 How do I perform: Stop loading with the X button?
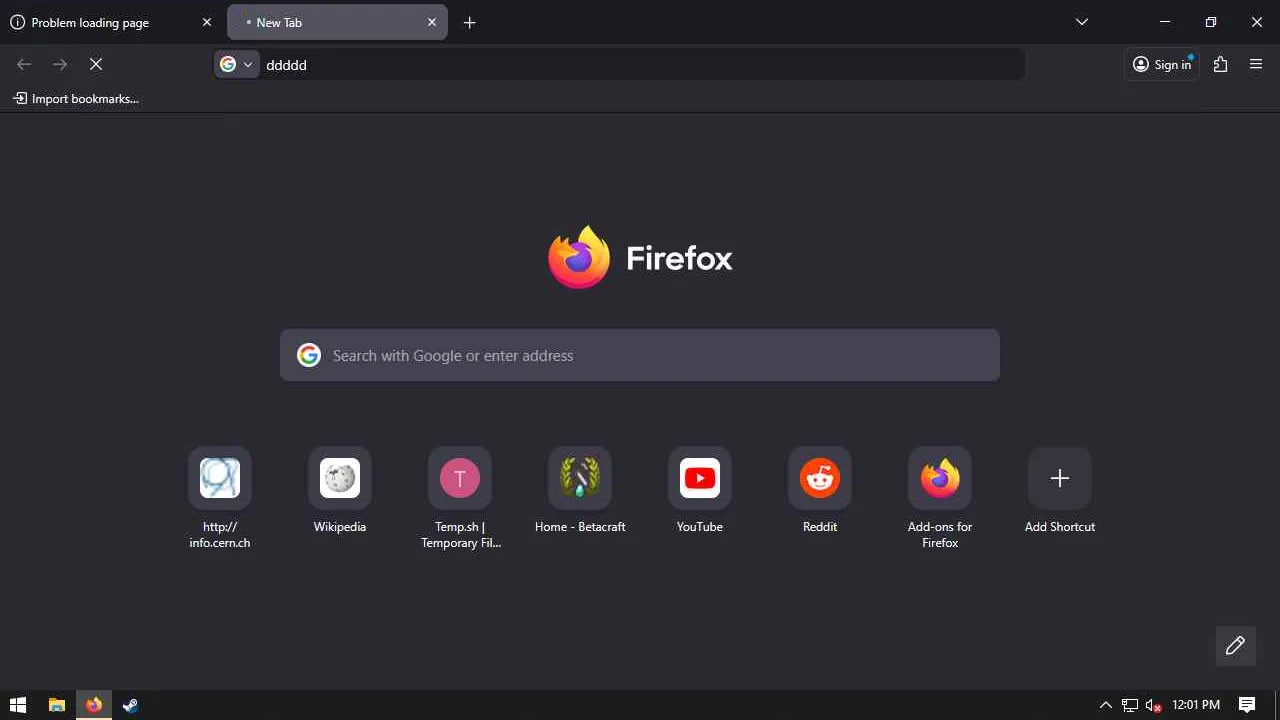(96, 64)
